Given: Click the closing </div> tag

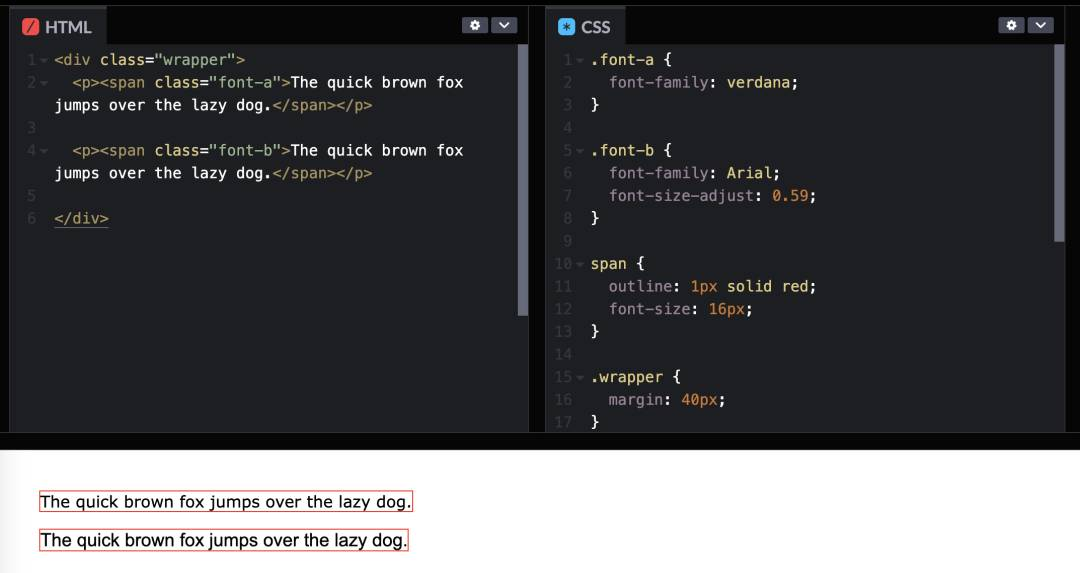Looking at the screenshot, I should pyautogui.click(x=81, y=218).
